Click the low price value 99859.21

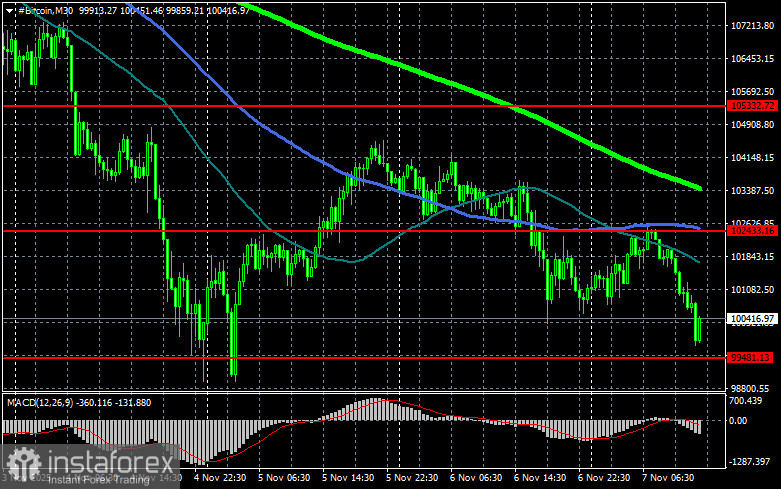click(184, 10)
